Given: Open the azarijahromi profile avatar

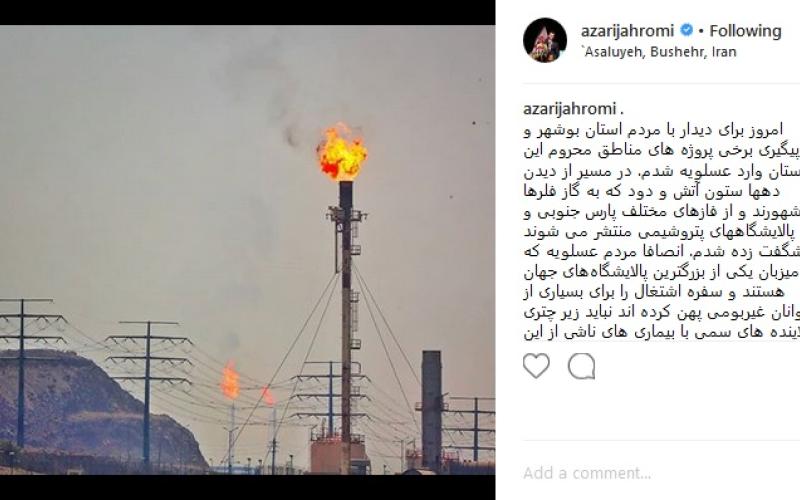Looking at the screenshot, I should click(x=545, y=40).
